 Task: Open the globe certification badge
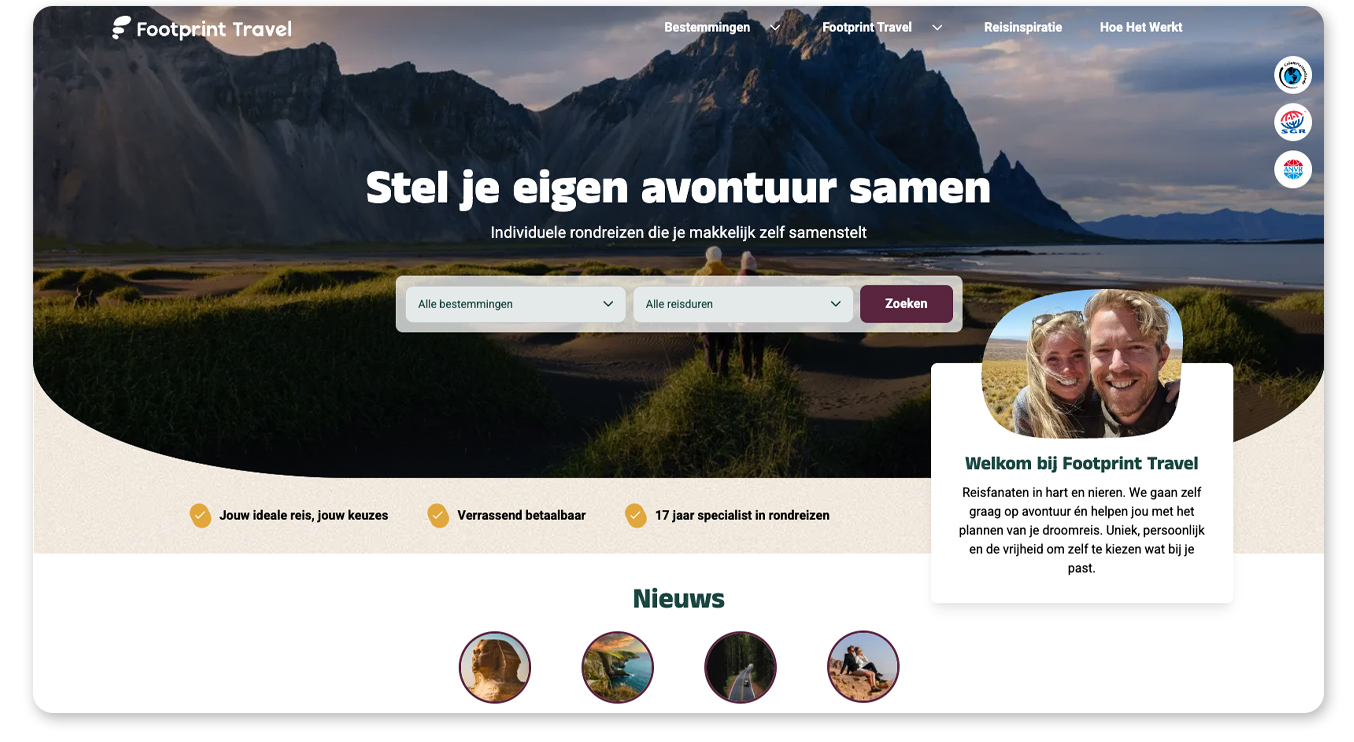point(1293,75)
